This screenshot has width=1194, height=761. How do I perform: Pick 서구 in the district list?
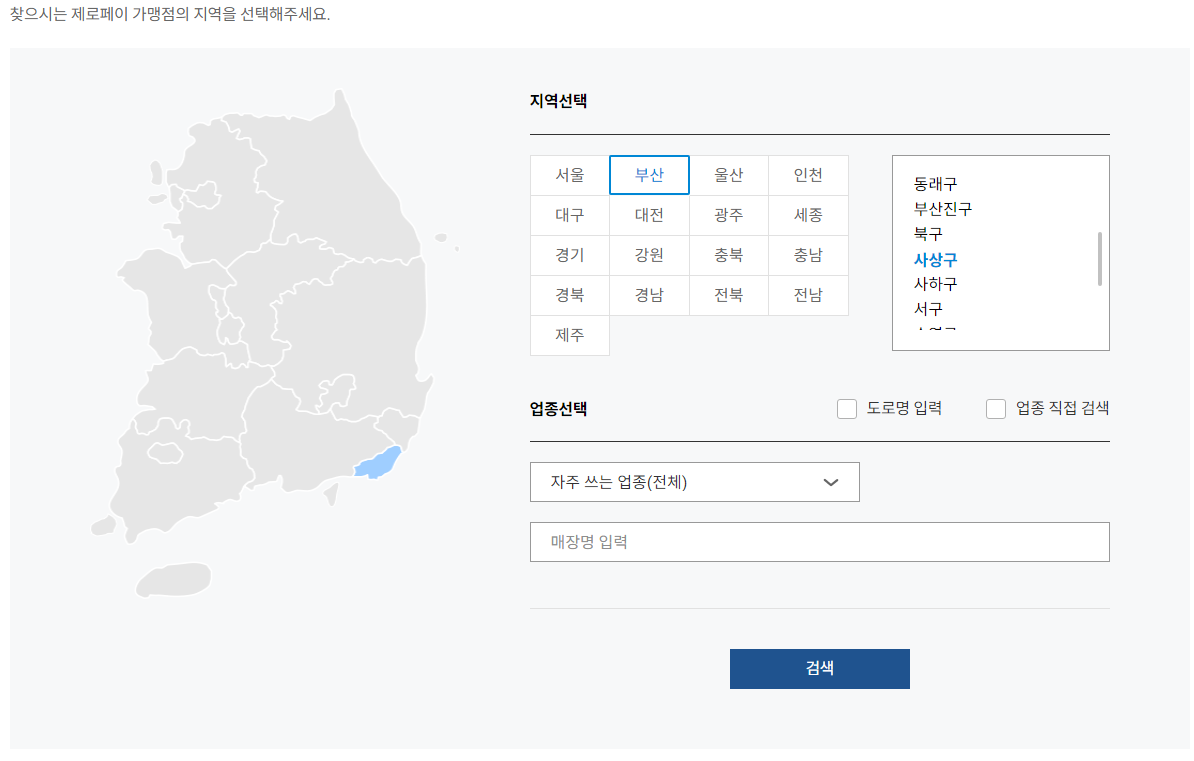pyautogui.click(x=927, y=309)
